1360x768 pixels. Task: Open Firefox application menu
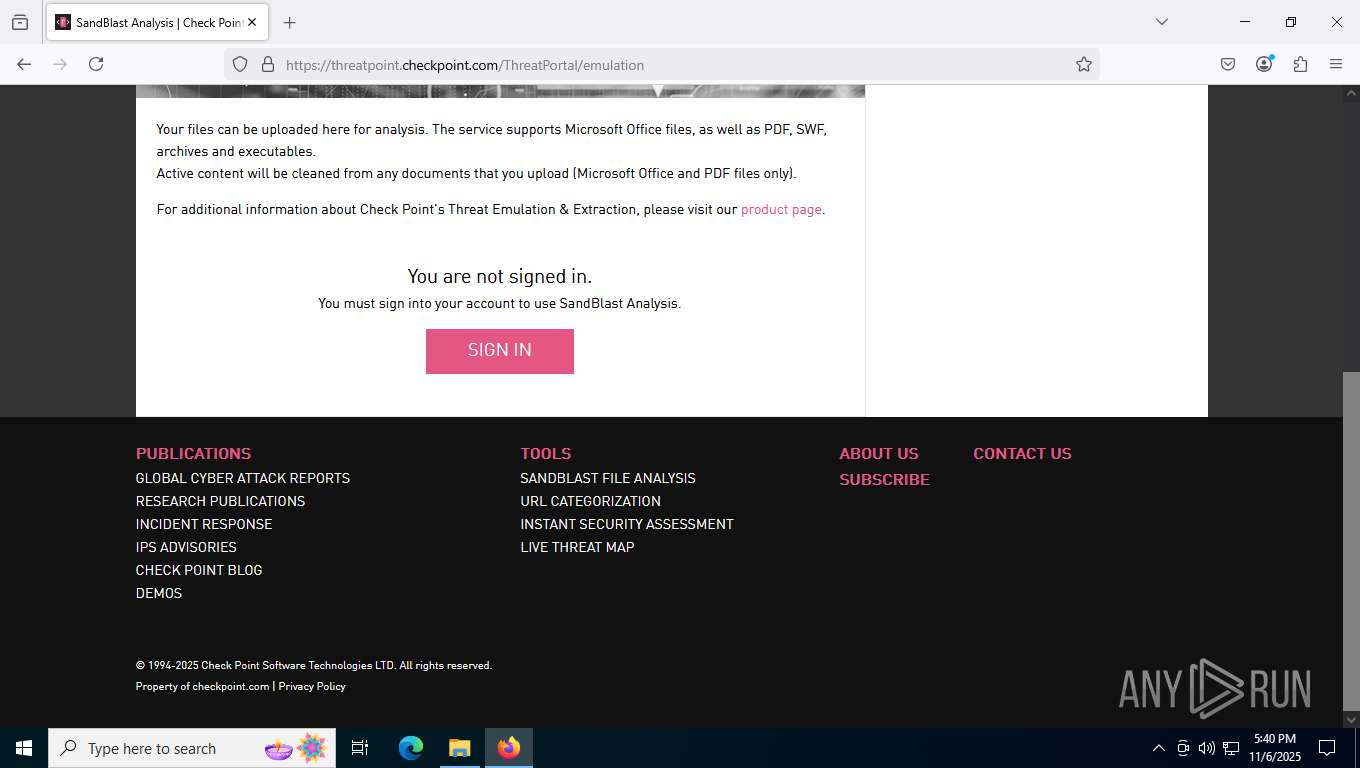point(1336,64)
